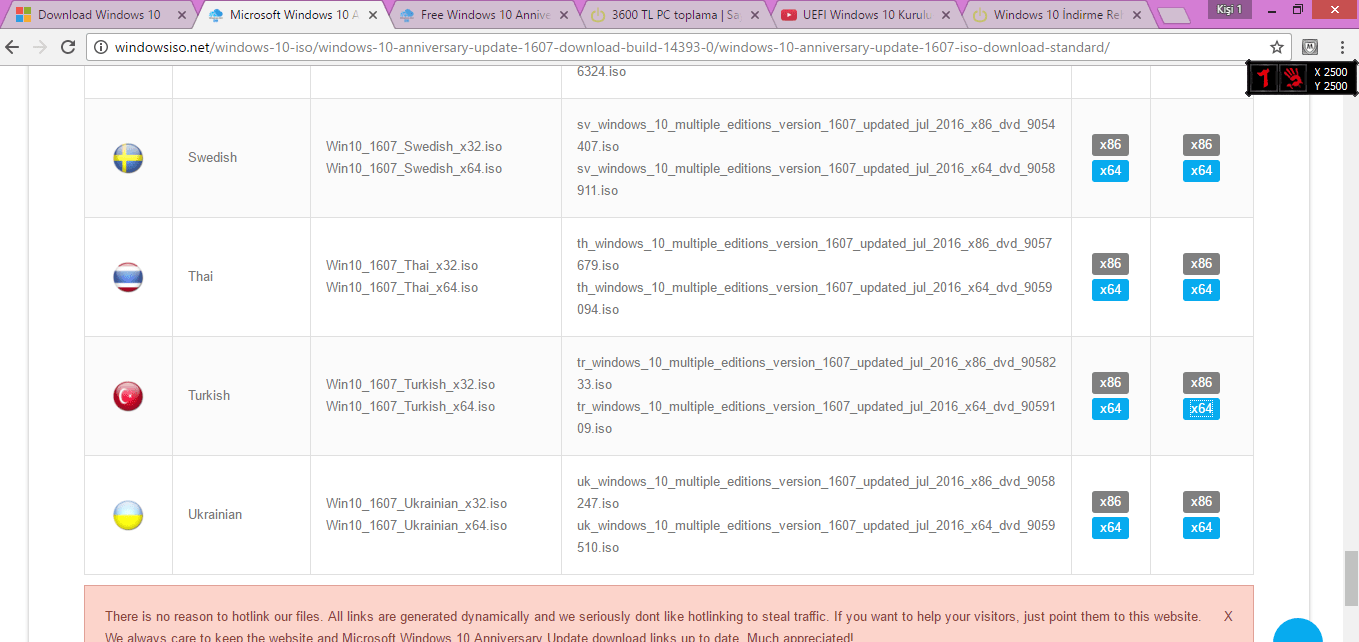The width and height of the screenshot is (1359, 642).
Task: Click Turkish row's focused second-column x64 button
Action: (1201, 409)
